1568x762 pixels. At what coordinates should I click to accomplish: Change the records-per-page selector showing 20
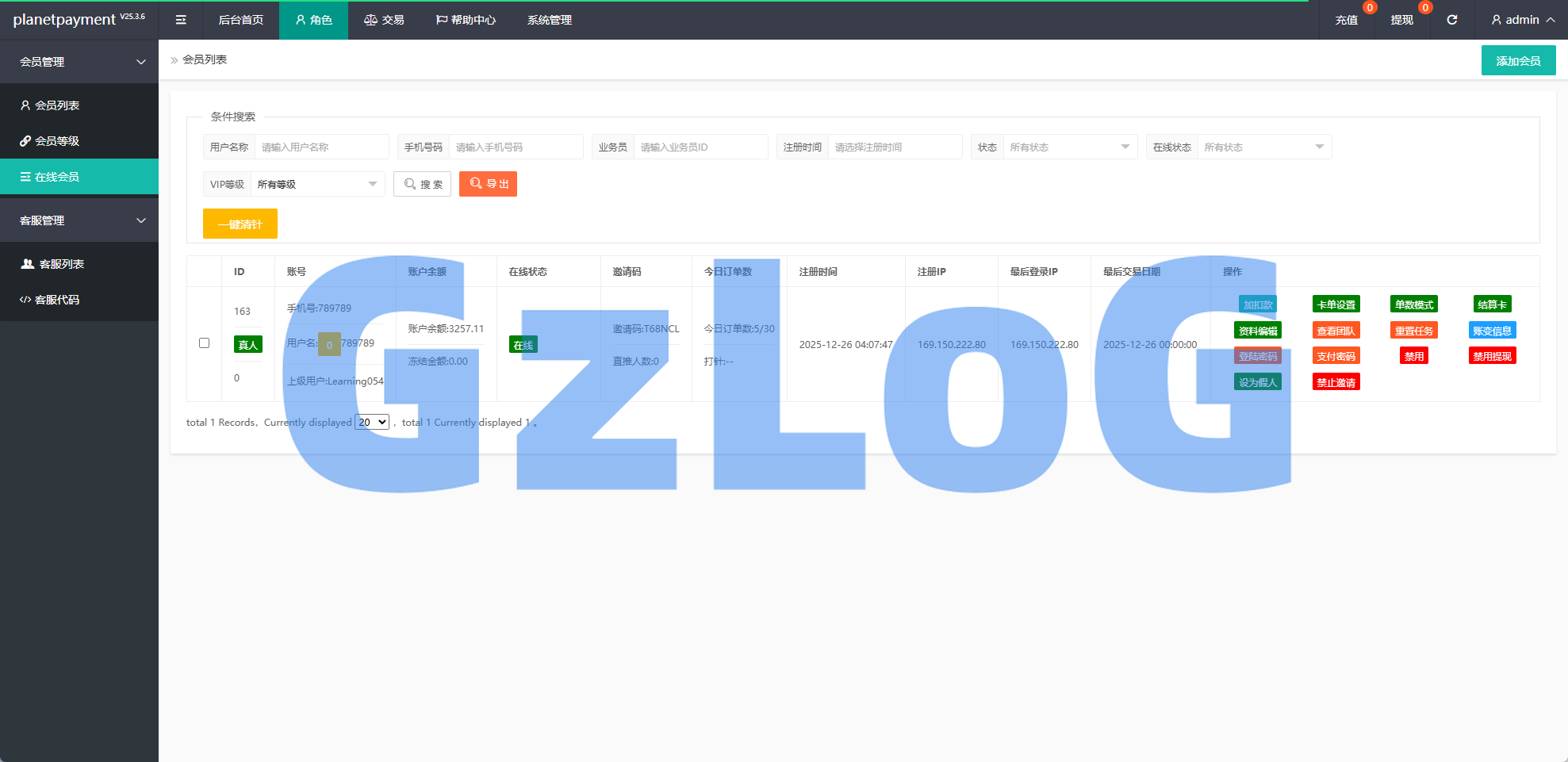pyautogui.click(x=372, y=423)
